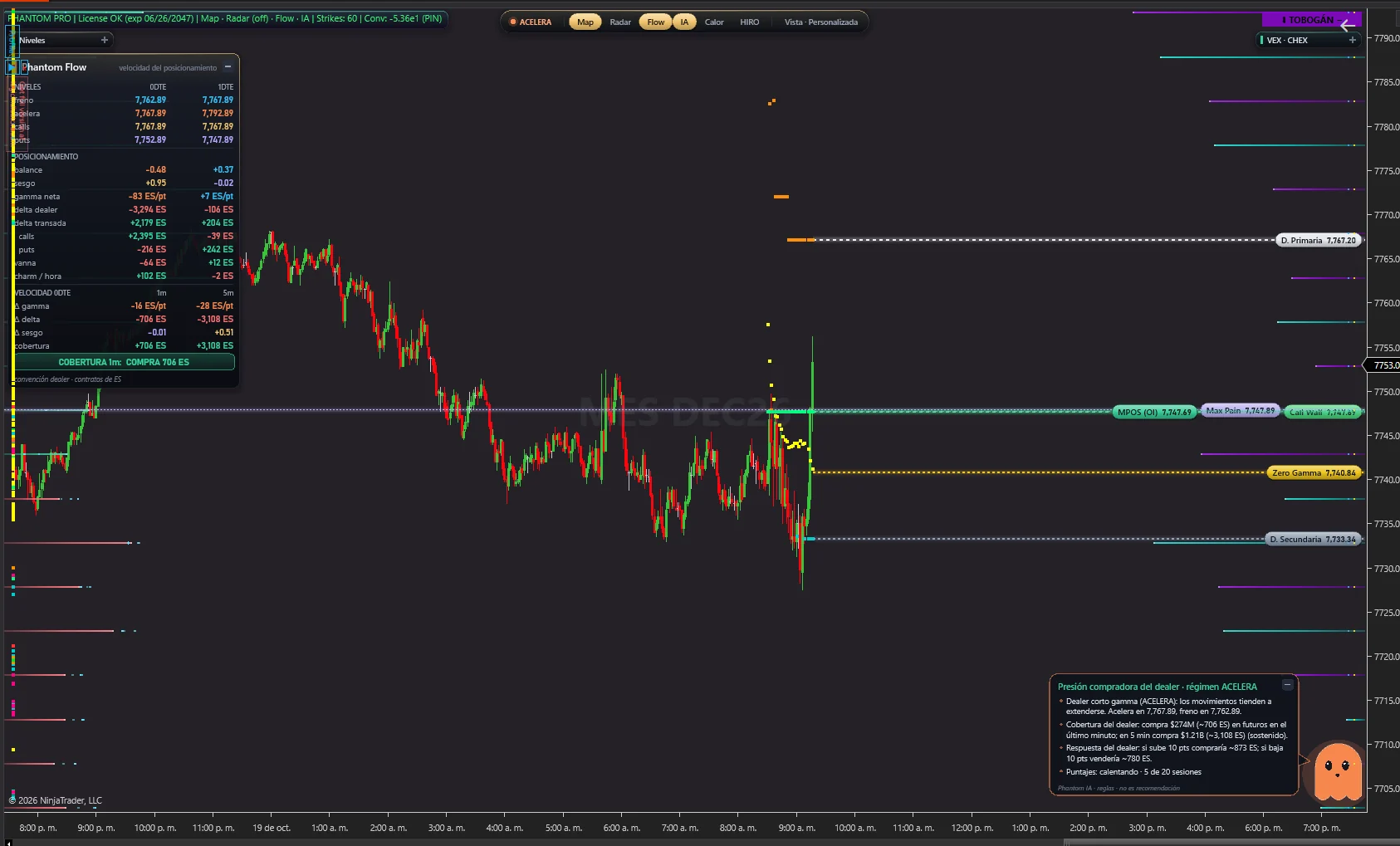Click the back arrow near TOBOGÁN

pyautogui.click(x=1348, y=26)
